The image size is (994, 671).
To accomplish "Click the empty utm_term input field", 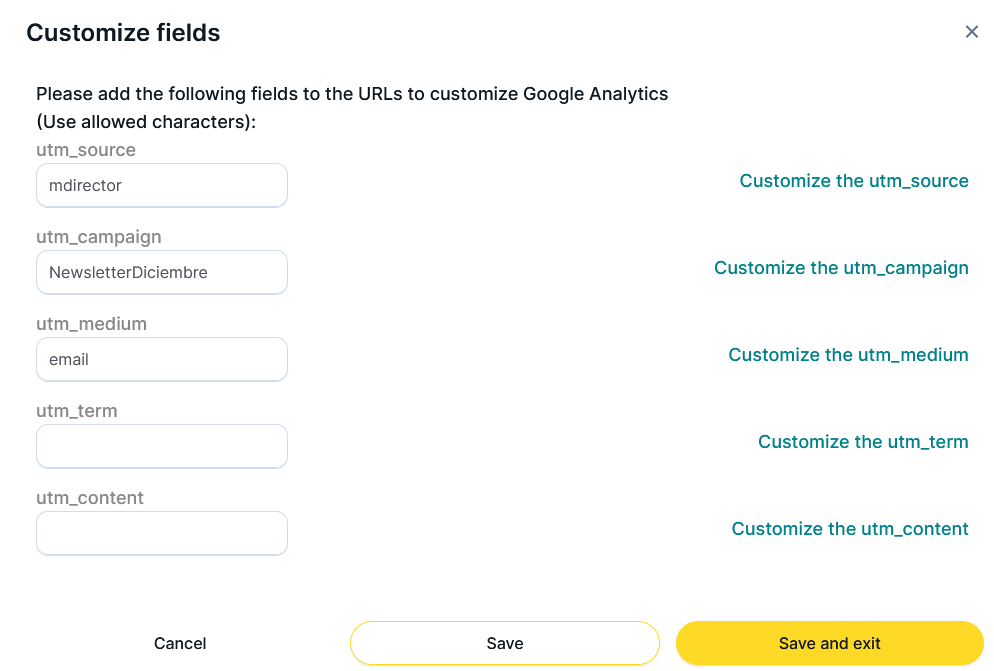I will [x=161, y=446].
